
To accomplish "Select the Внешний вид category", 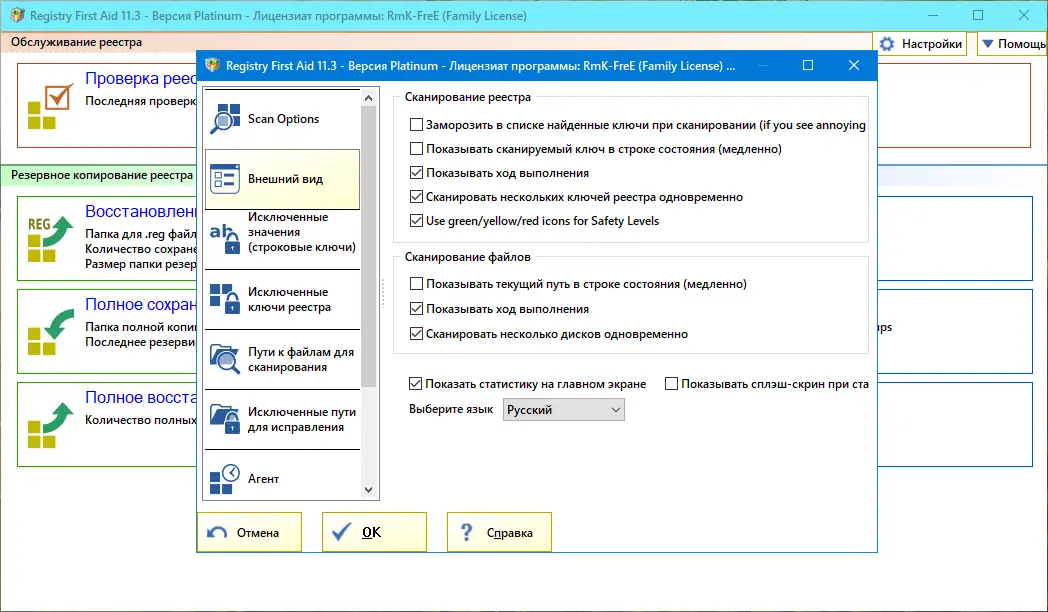I will (x=283, y=179).
